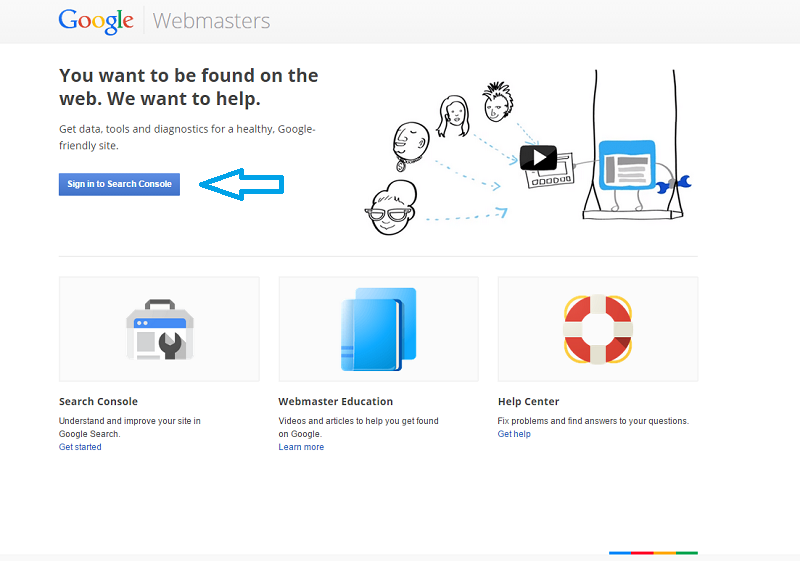Follow the Learn more link

(301, 447)
